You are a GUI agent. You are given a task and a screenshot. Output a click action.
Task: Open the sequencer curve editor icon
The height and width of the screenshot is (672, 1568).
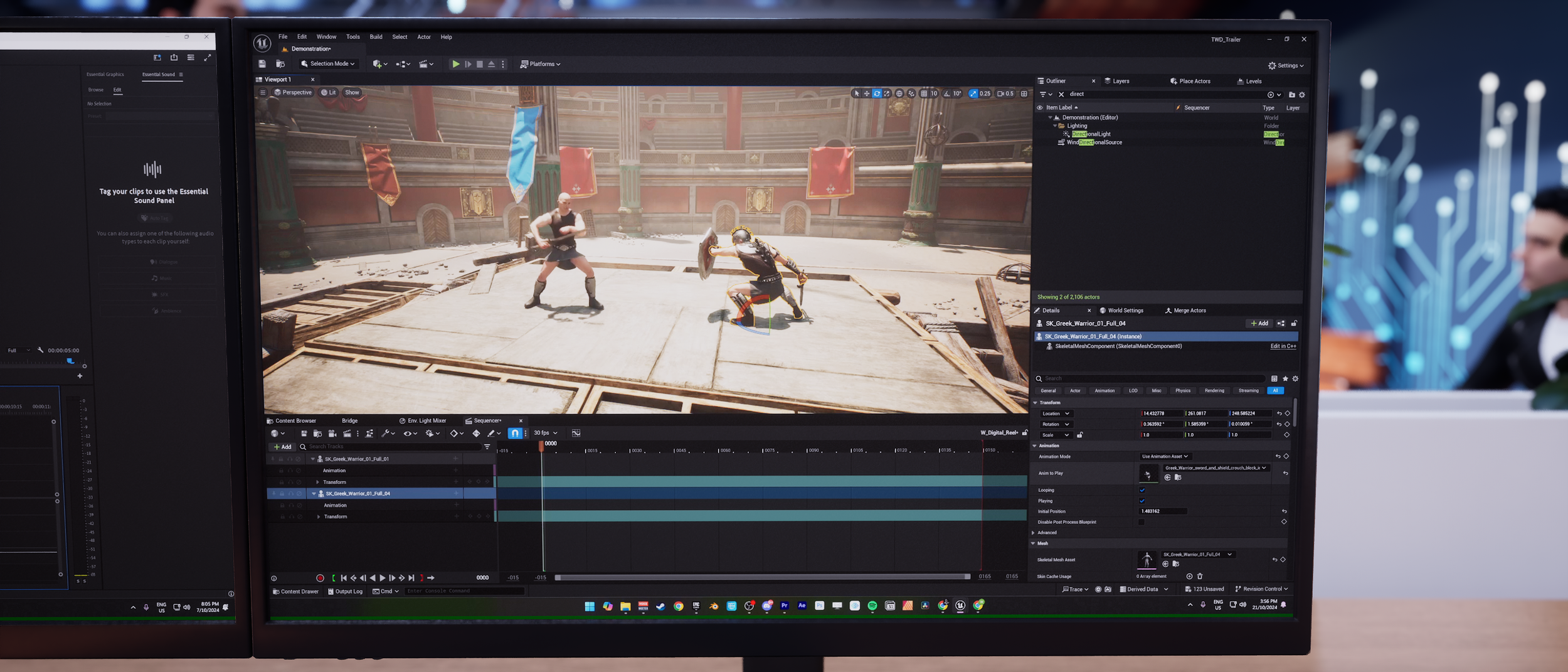pos(576,433)
